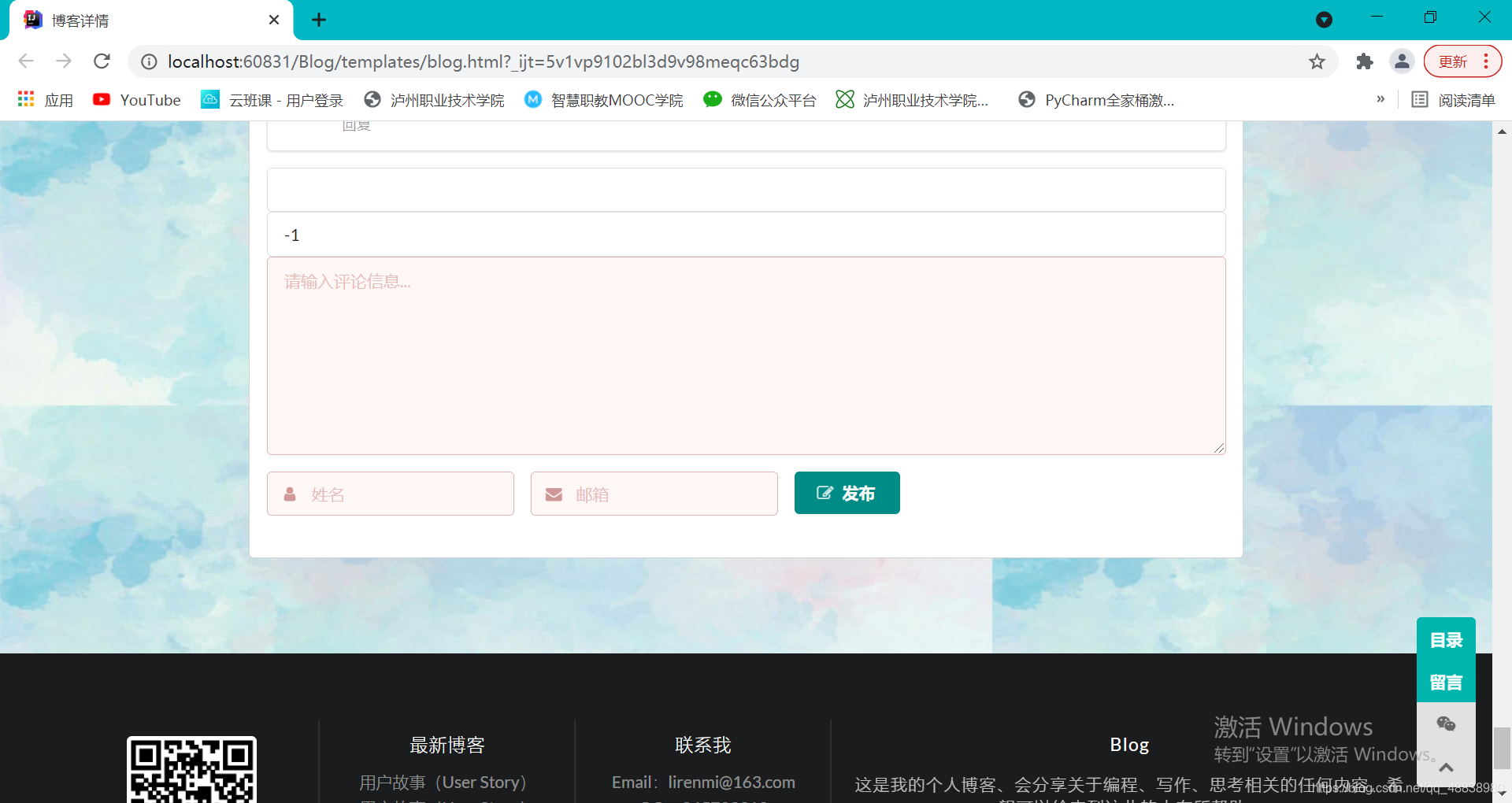The height and width of the screenshot is (803, 1512).
Task: Click the person icon in the 姓名 field
Action: coord(291,494)
